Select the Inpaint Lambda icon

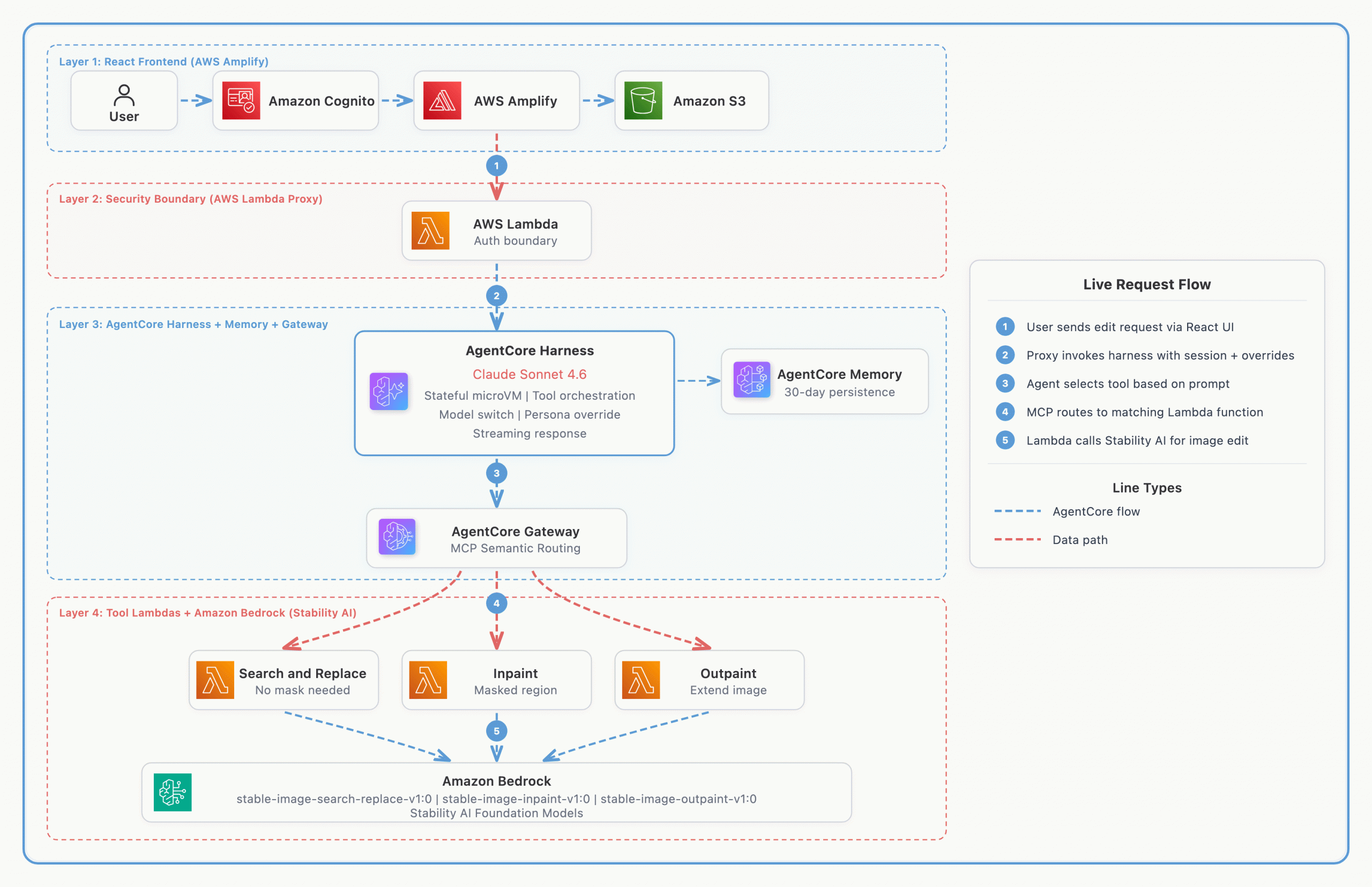(428, 680)
